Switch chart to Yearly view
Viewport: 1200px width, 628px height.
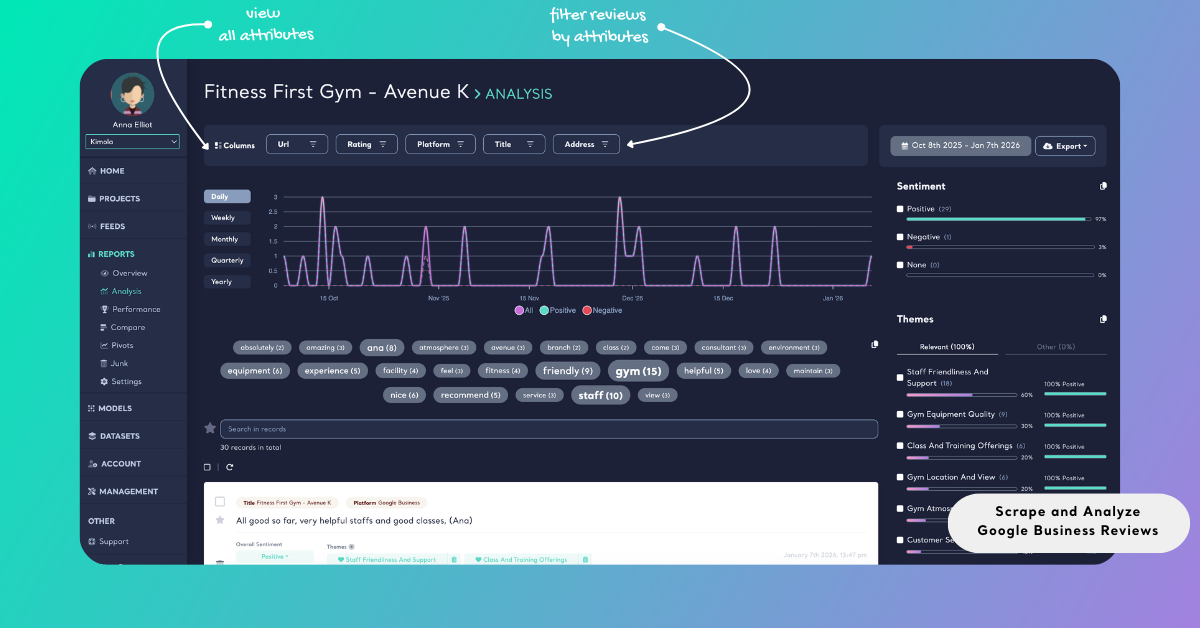[227, 281]
